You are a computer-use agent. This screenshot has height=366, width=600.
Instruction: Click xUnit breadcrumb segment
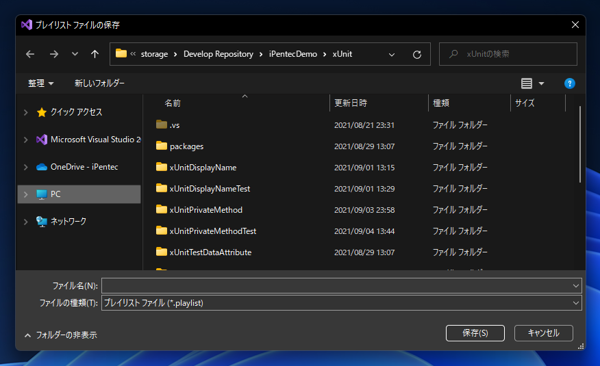pos(342,54)
